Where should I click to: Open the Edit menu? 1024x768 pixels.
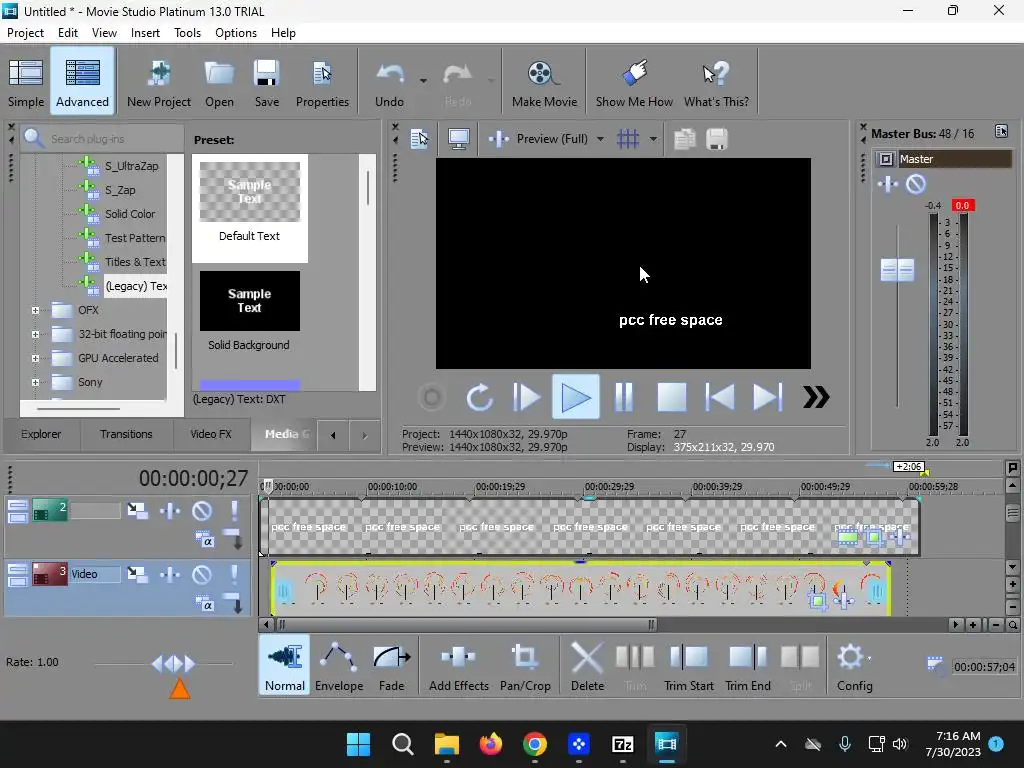click(68, 33)
